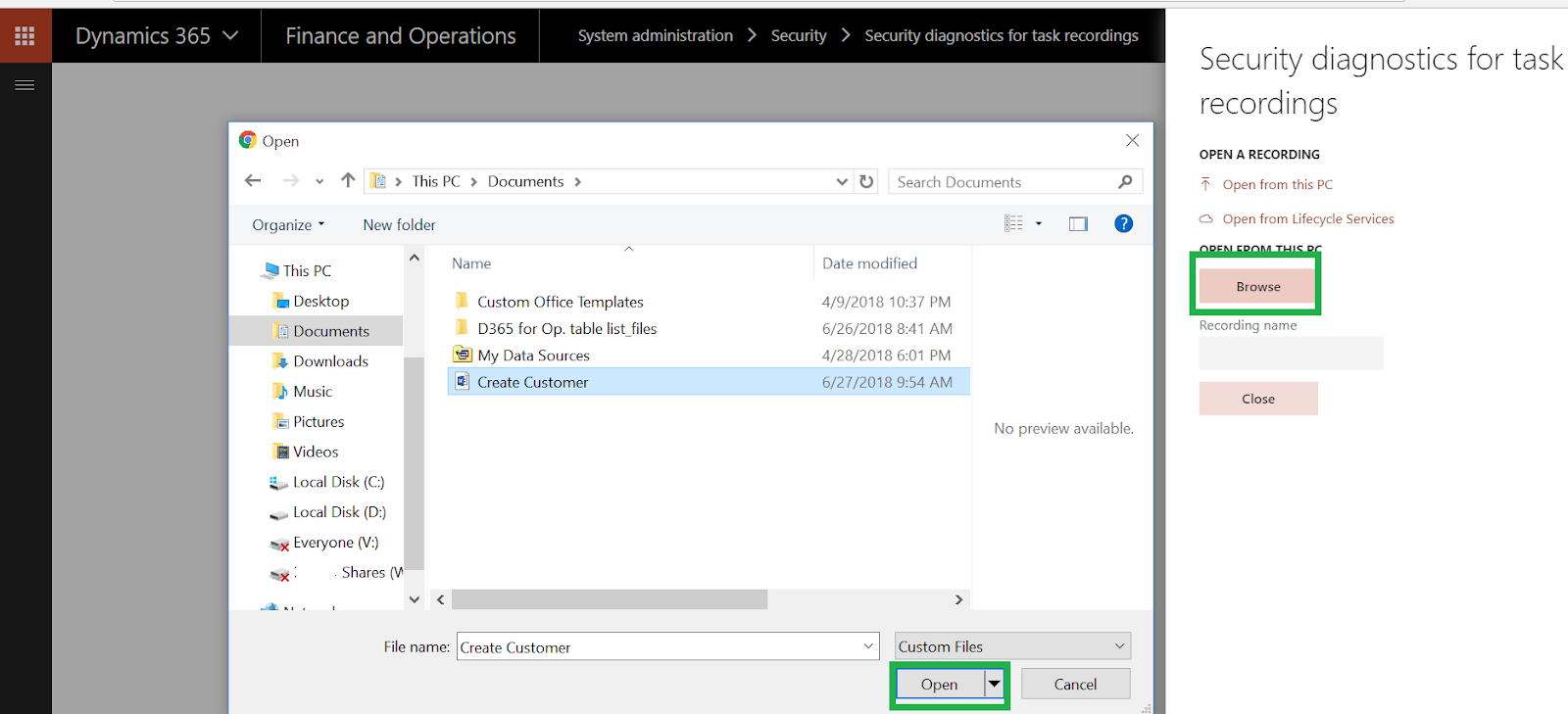The width and height of the screenshot is (1568, 714).
Task: Click the Everyone (V:) network drive icon
Action: 279,544
